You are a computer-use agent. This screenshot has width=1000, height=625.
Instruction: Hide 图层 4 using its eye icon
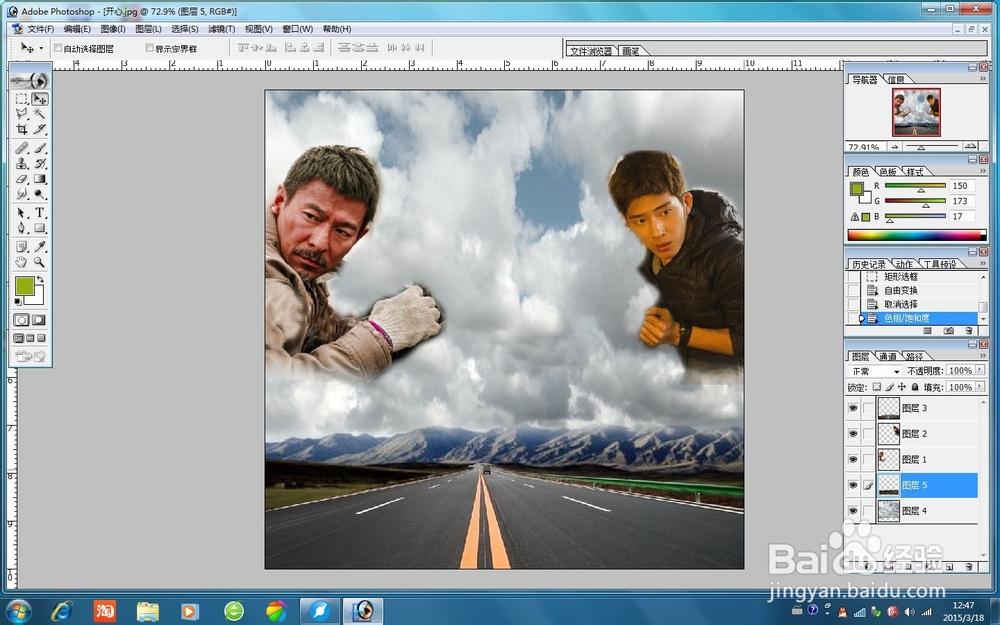point(853,511)
